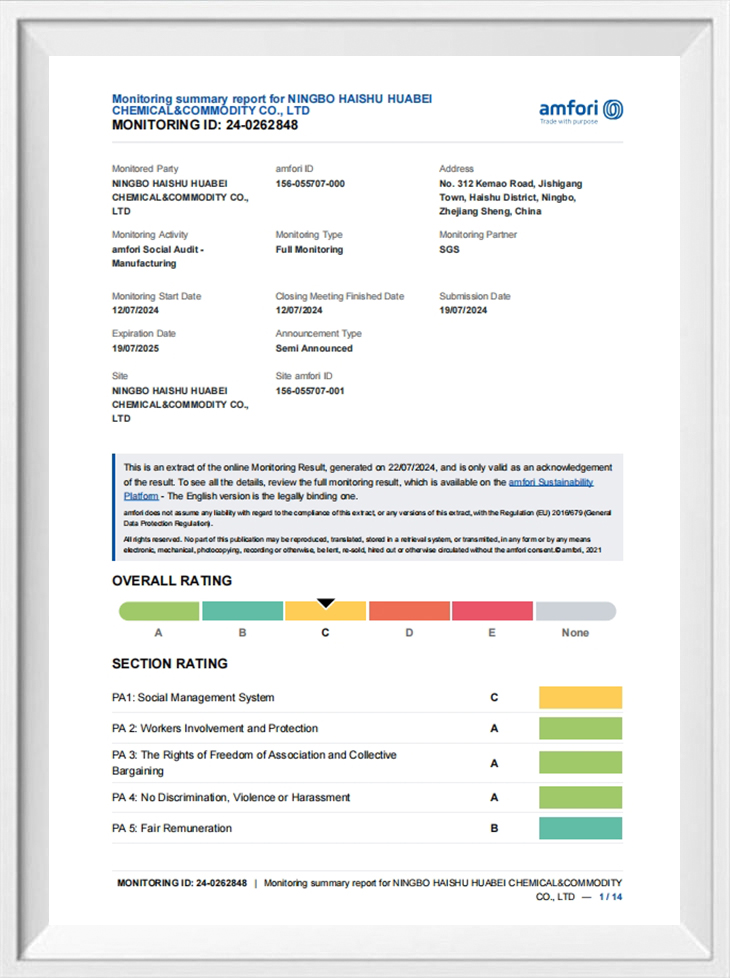730x978 pixels.
Task: Click the Monitoring Partner value SGS
Action: click(449, 250)
